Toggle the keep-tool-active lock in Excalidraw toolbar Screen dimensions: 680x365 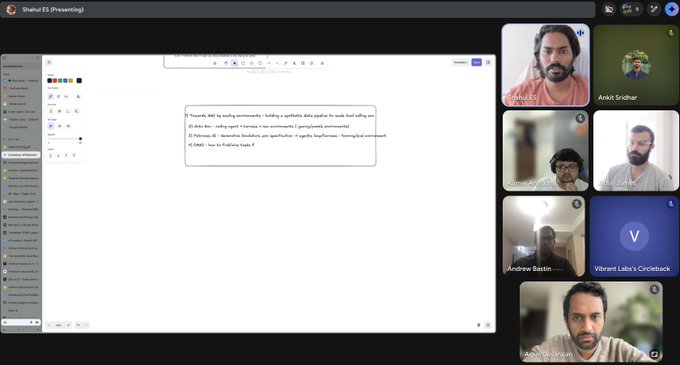click(215, 63)
